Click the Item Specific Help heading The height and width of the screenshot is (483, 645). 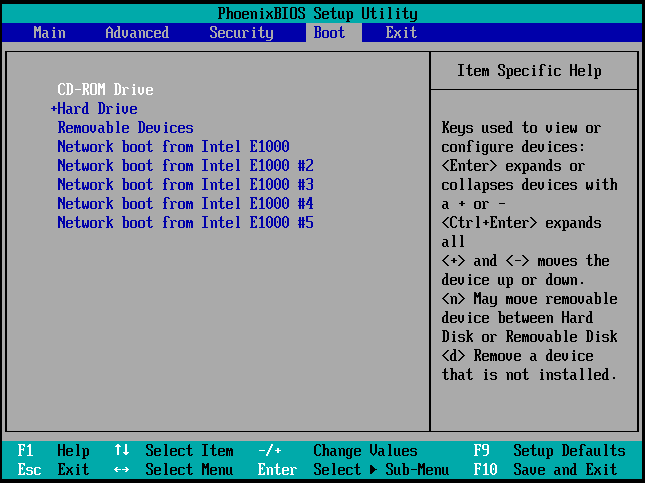(x=529, y=71)
